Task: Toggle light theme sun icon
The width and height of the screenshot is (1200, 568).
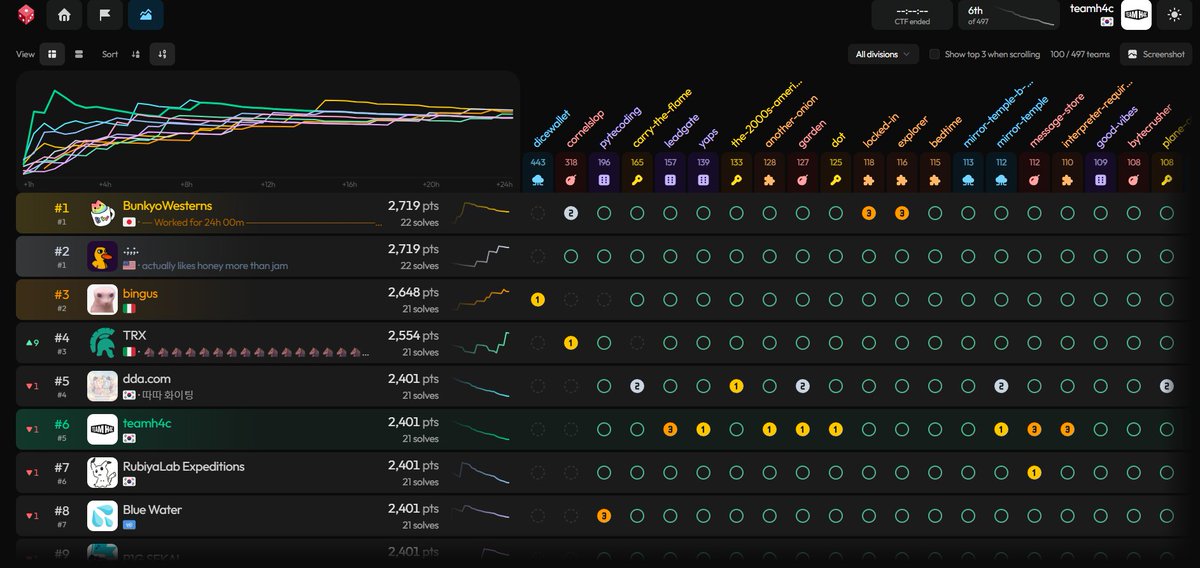Action: [x=1175, y=15]
